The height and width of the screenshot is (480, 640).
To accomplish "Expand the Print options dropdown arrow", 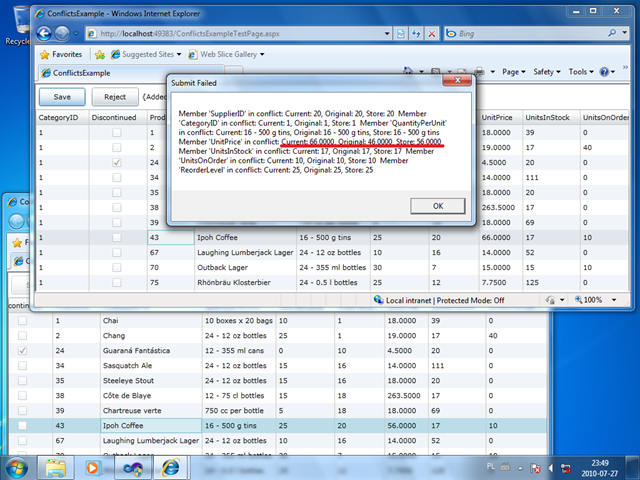I will pos(493,72).
